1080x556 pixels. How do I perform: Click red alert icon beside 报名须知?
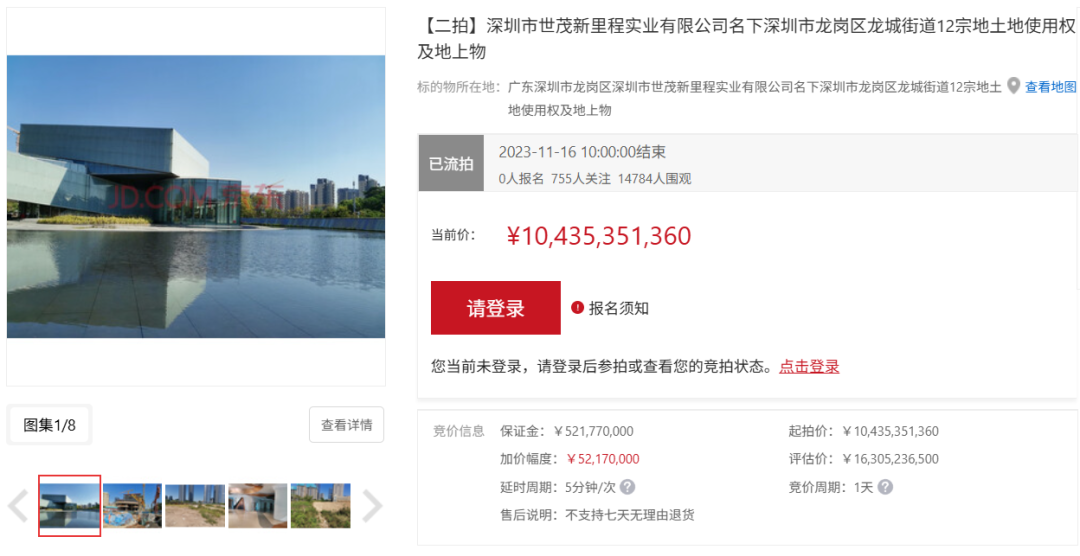tap(577, 307)
